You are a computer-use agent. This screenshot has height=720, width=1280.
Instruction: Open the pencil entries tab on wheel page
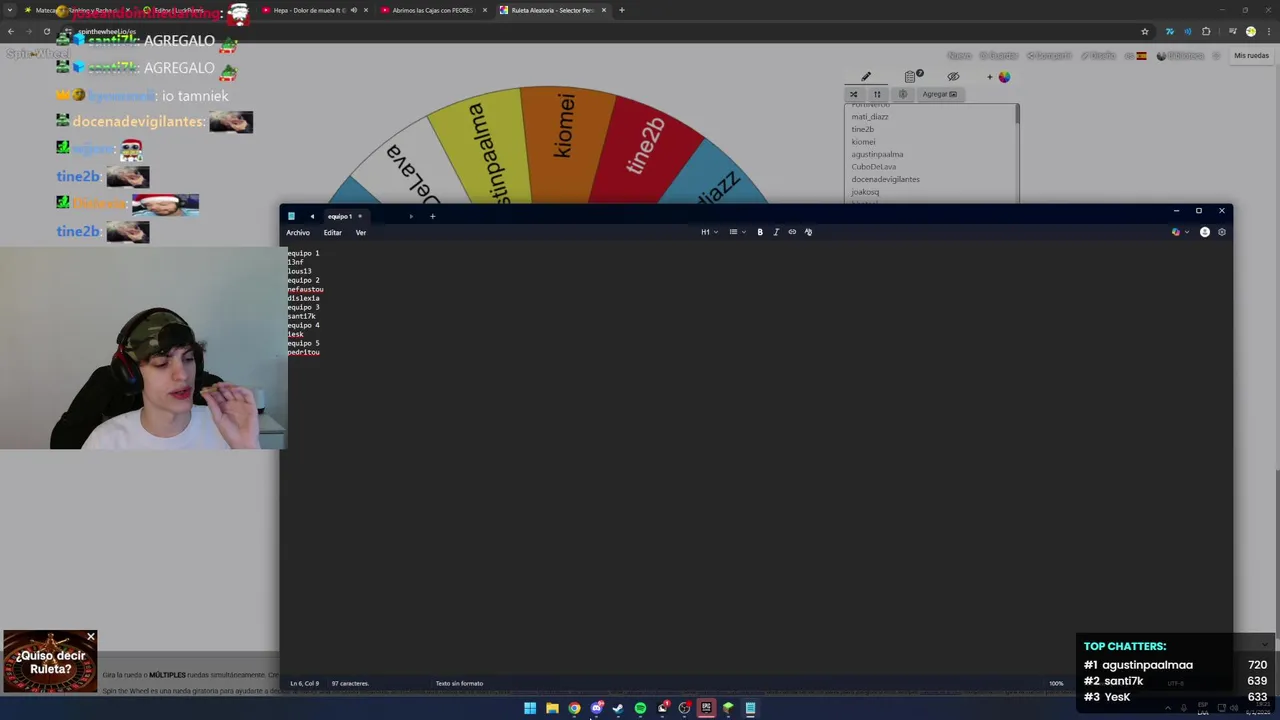pyautogui.click(x=866, y=77)
